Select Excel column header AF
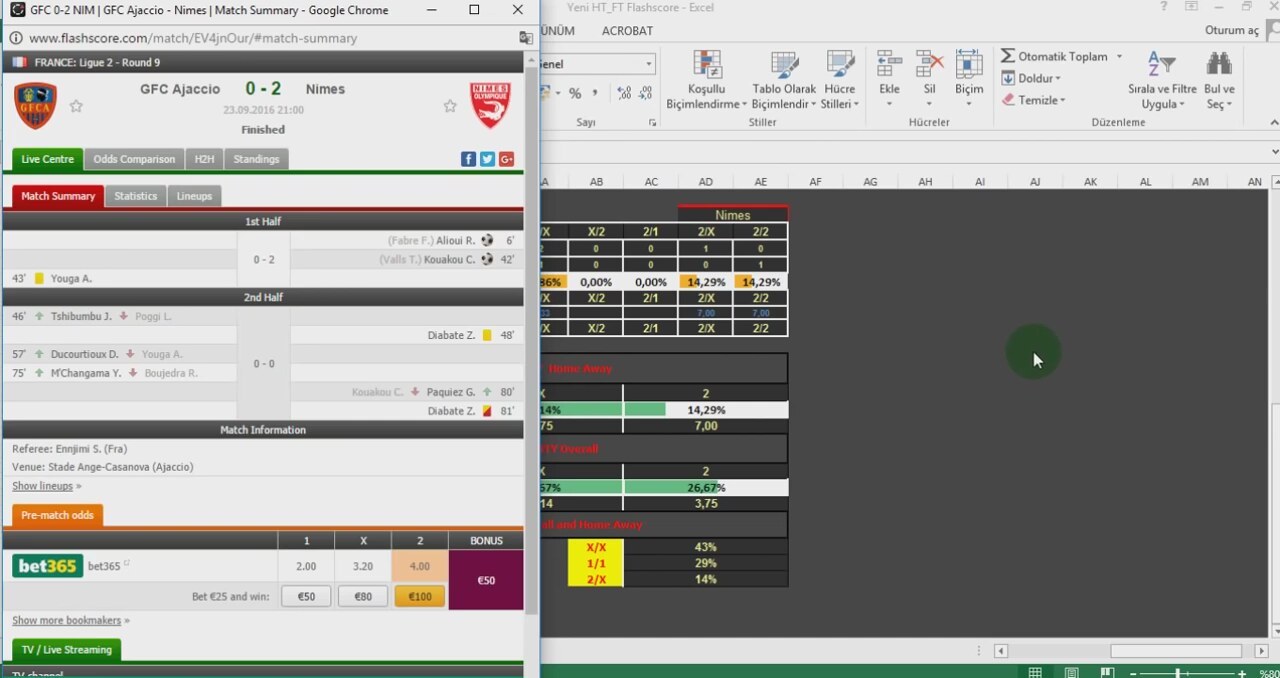Image resolution: width=1280 pixels, height=678 pixels. point(816,182)
